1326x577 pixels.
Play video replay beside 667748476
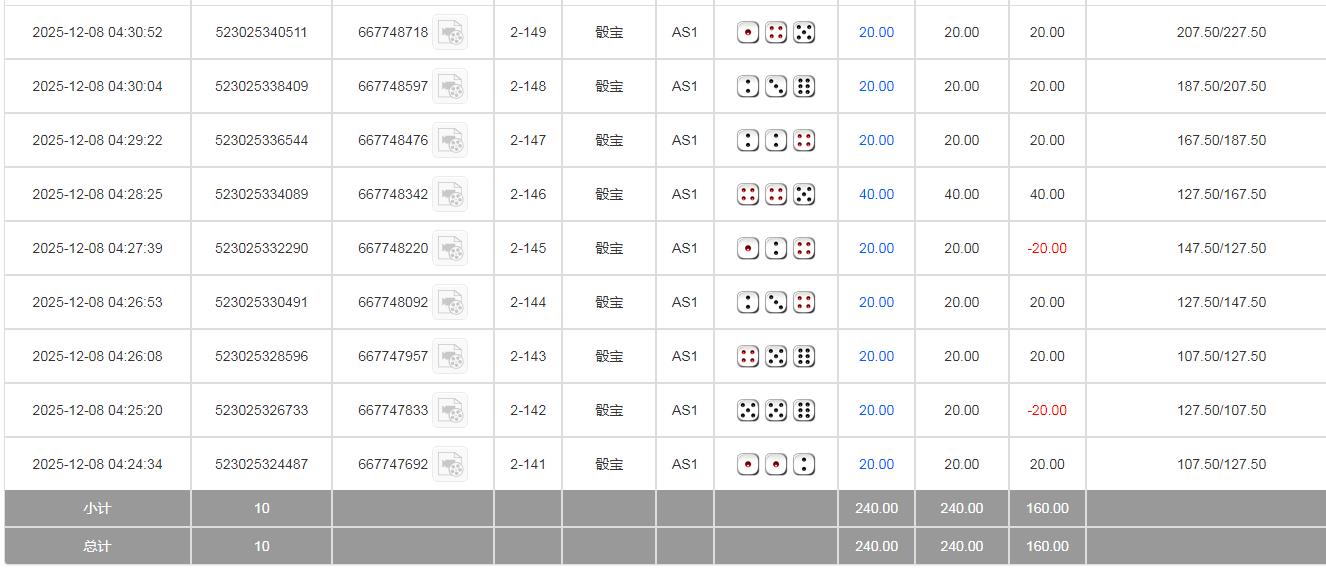tap(450, 141)
